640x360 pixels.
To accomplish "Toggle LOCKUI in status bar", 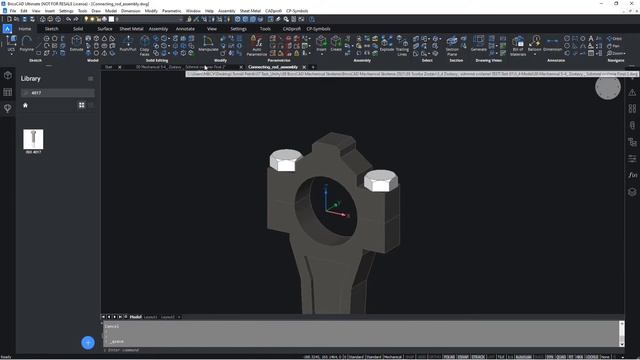I will click(x=592, y=357).
